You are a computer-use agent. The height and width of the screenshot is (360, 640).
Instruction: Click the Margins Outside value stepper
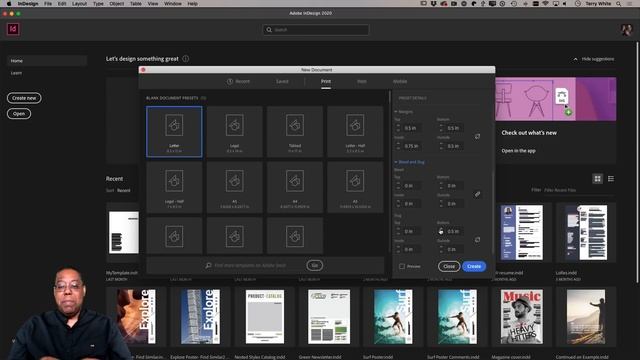tap(441, 146)
